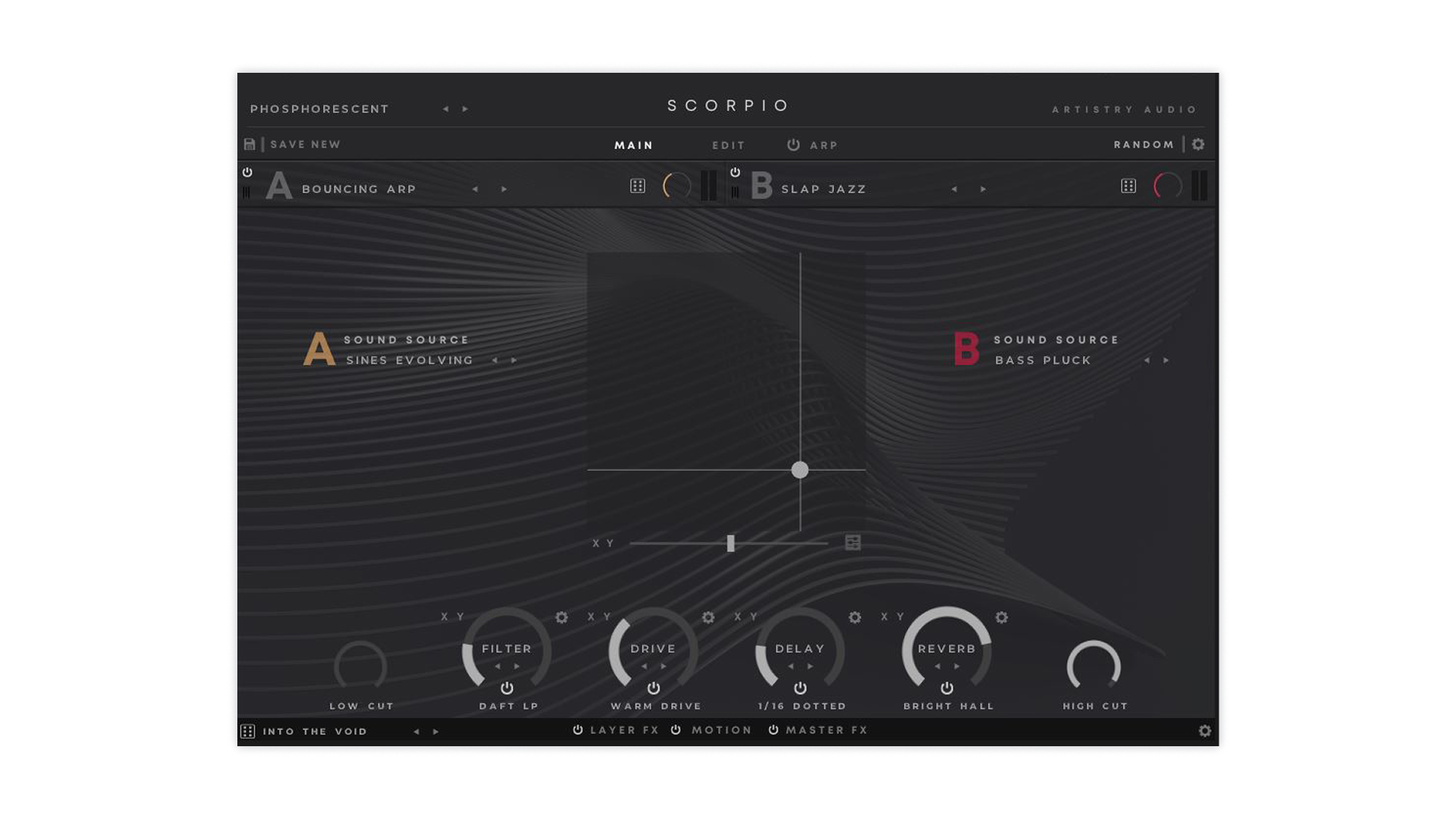This screenshot has height=819, width=1456.
Task: Go to next Bass Pluck sound source
Action: tap(1166, 360)
